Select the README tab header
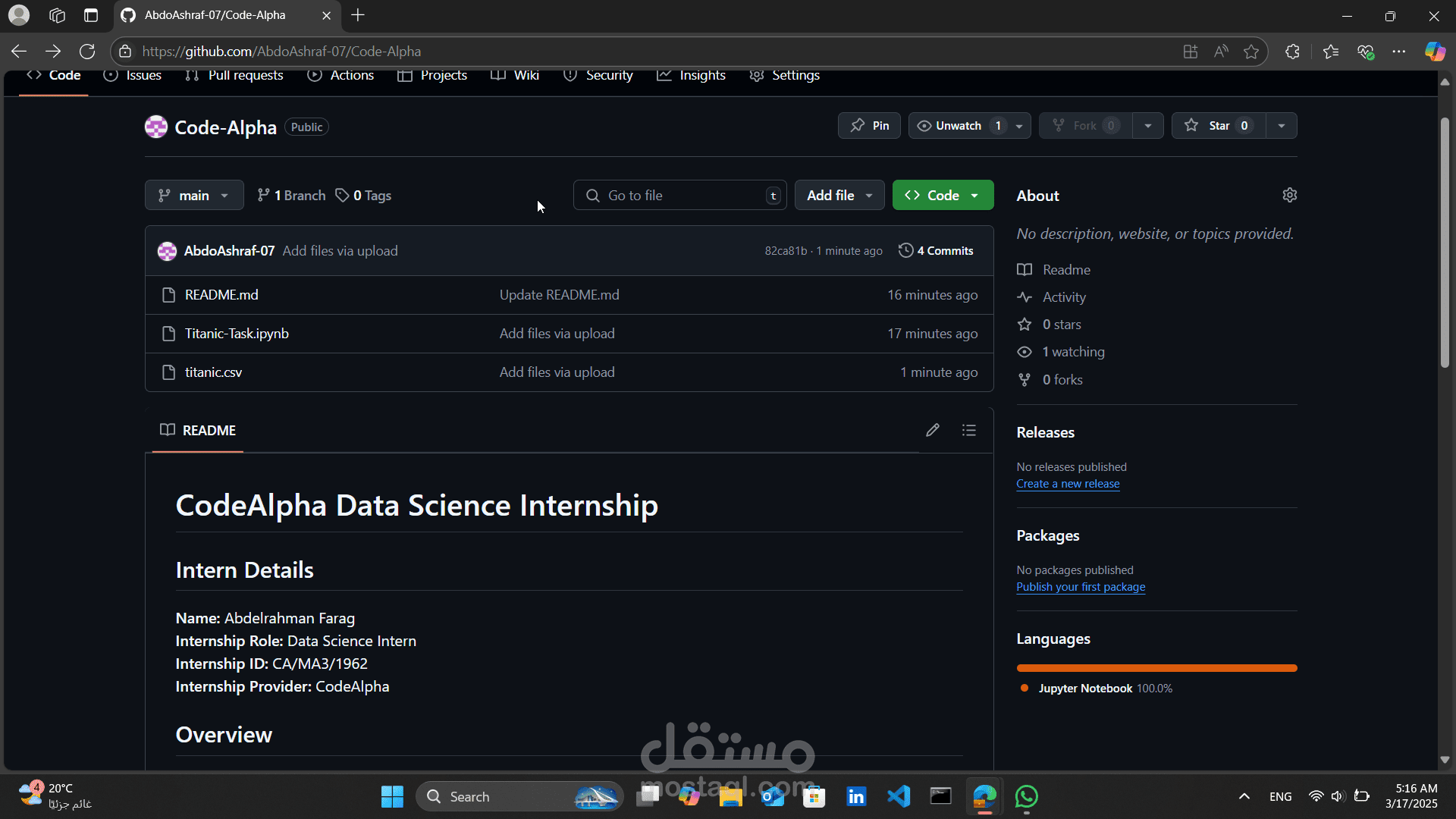1456x819 pixels. point(198,430)
